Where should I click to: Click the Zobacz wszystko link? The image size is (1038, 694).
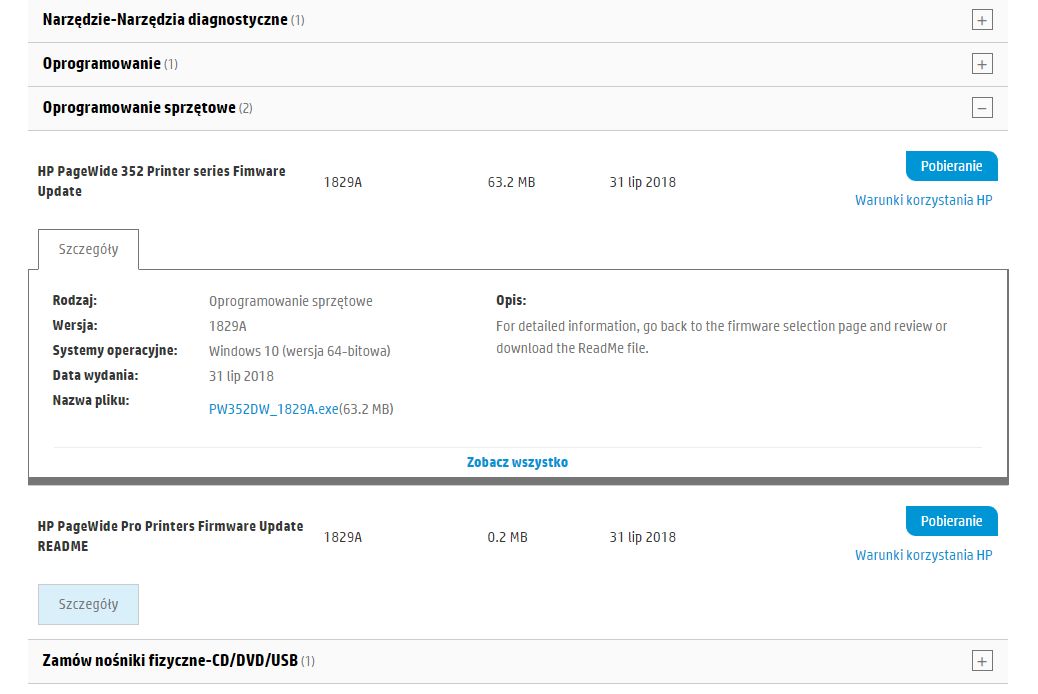tap(517, 462)
